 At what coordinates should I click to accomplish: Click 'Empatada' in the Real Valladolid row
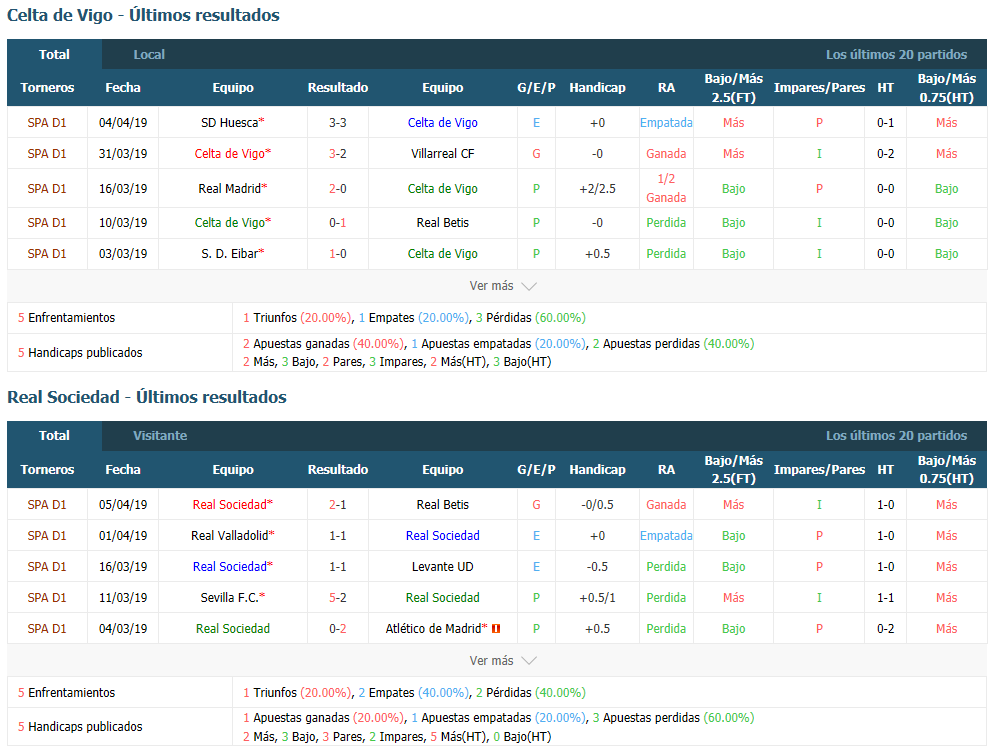[666, 536]
